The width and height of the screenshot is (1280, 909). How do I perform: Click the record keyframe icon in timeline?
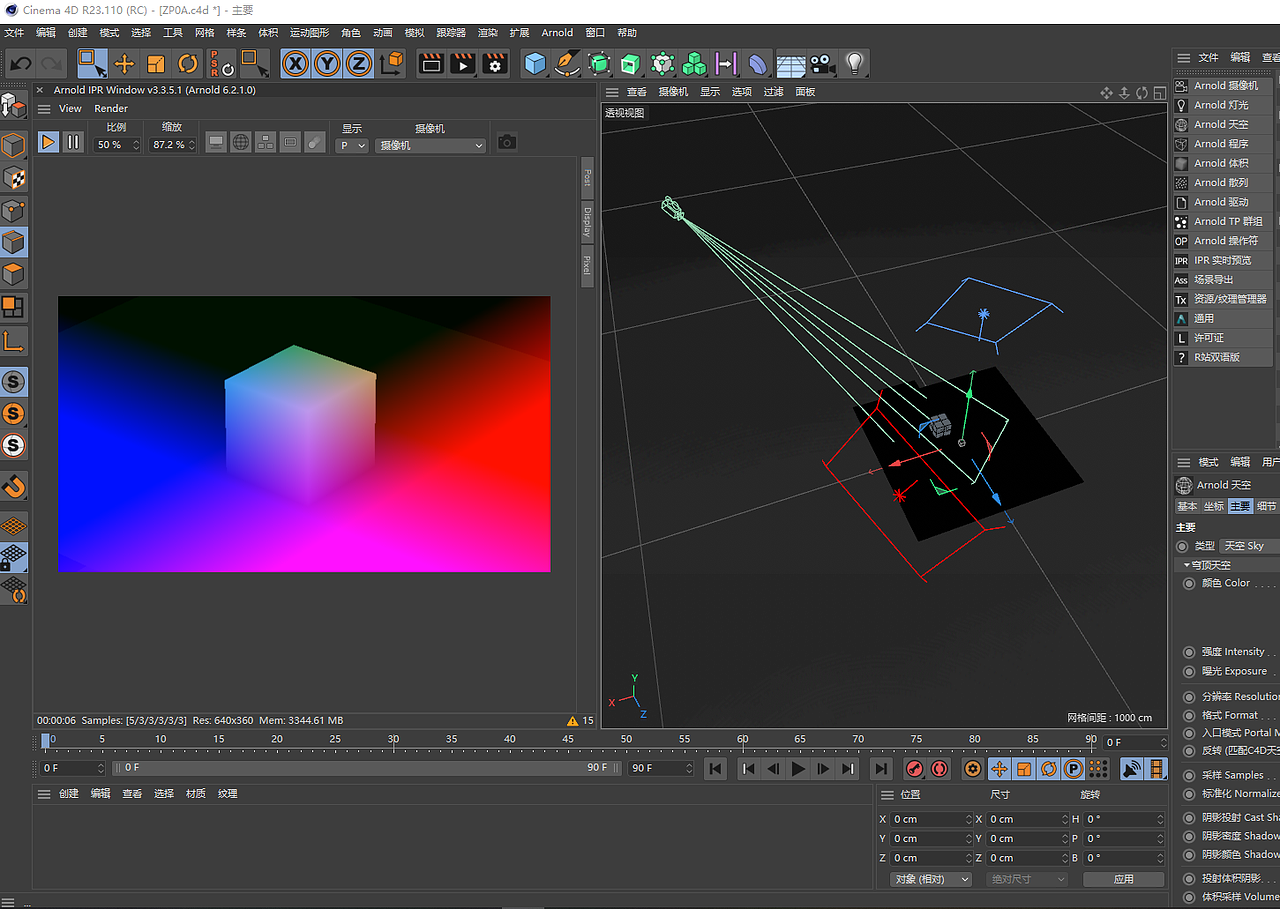[x=914, y=769]
